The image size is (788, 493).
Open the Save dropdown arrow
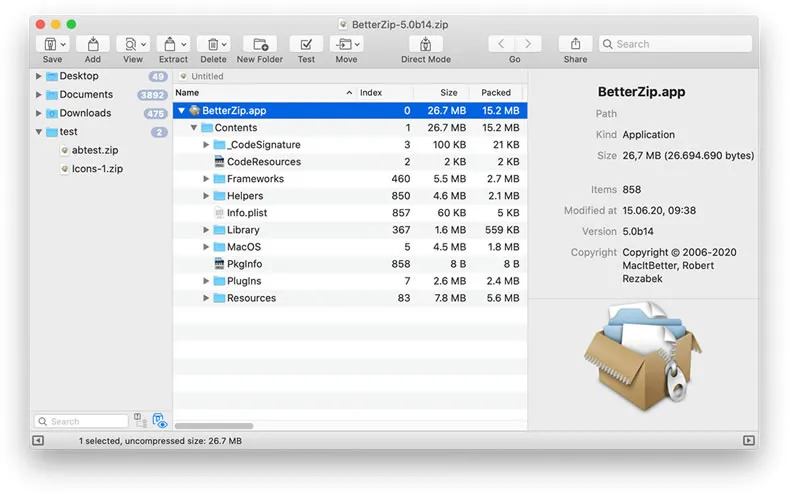(63, 44)
